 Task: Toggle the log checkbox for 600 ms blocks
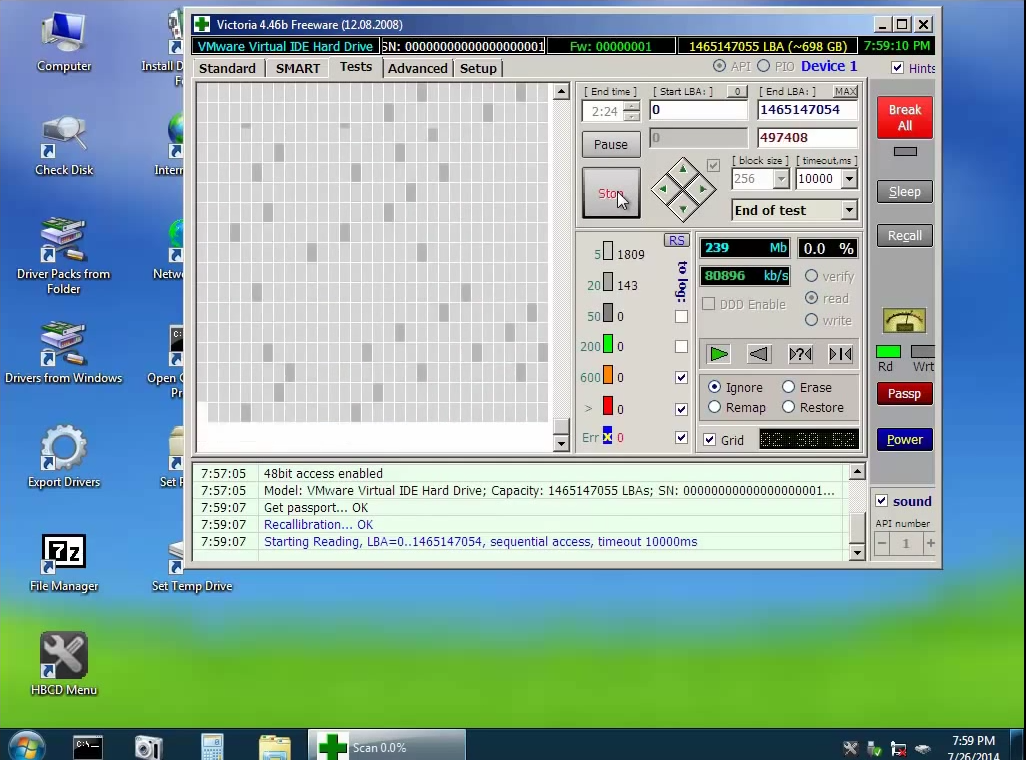[681, 377]
